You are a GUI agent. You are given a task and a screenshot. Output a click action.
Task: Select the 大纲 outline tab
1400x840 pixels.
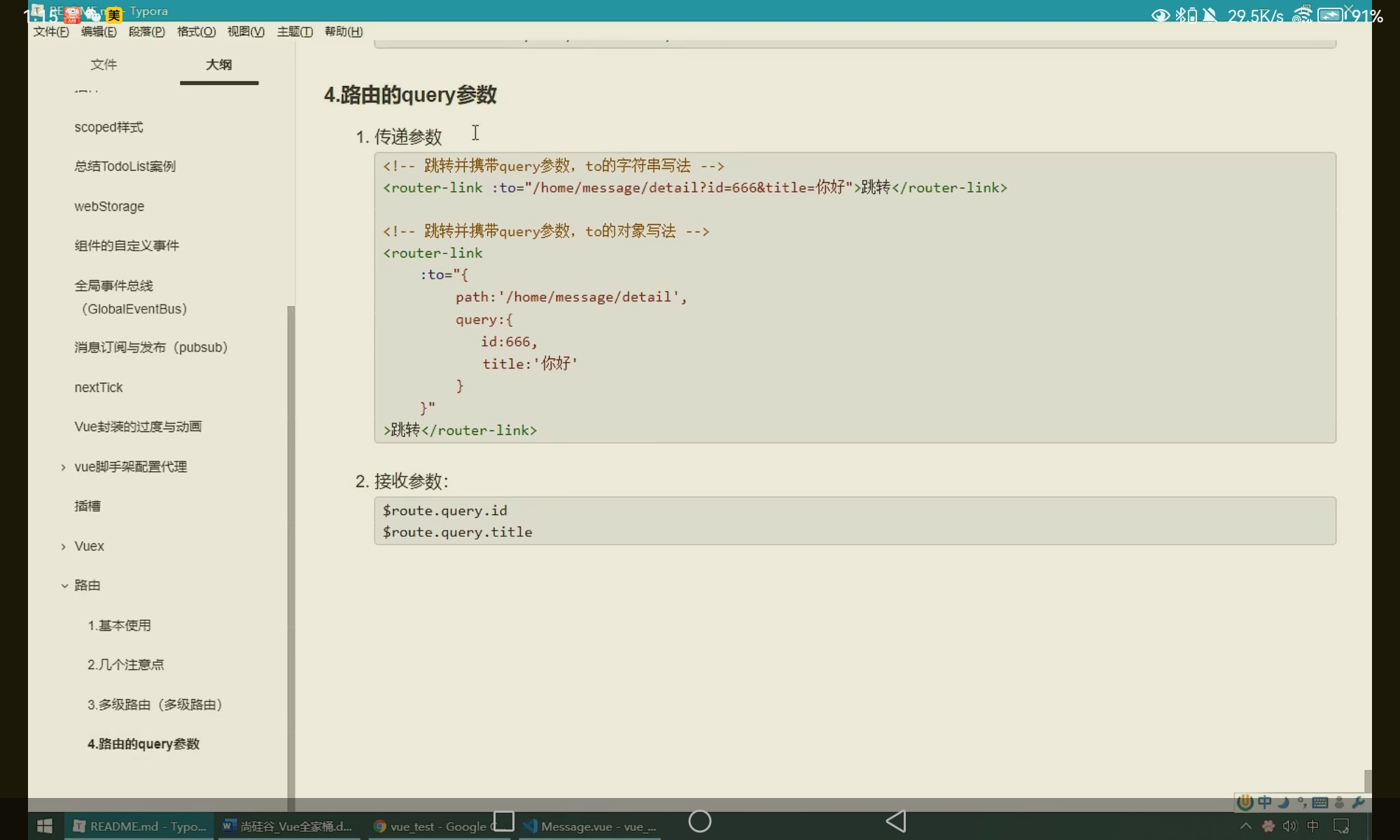[x=218, y=64]
